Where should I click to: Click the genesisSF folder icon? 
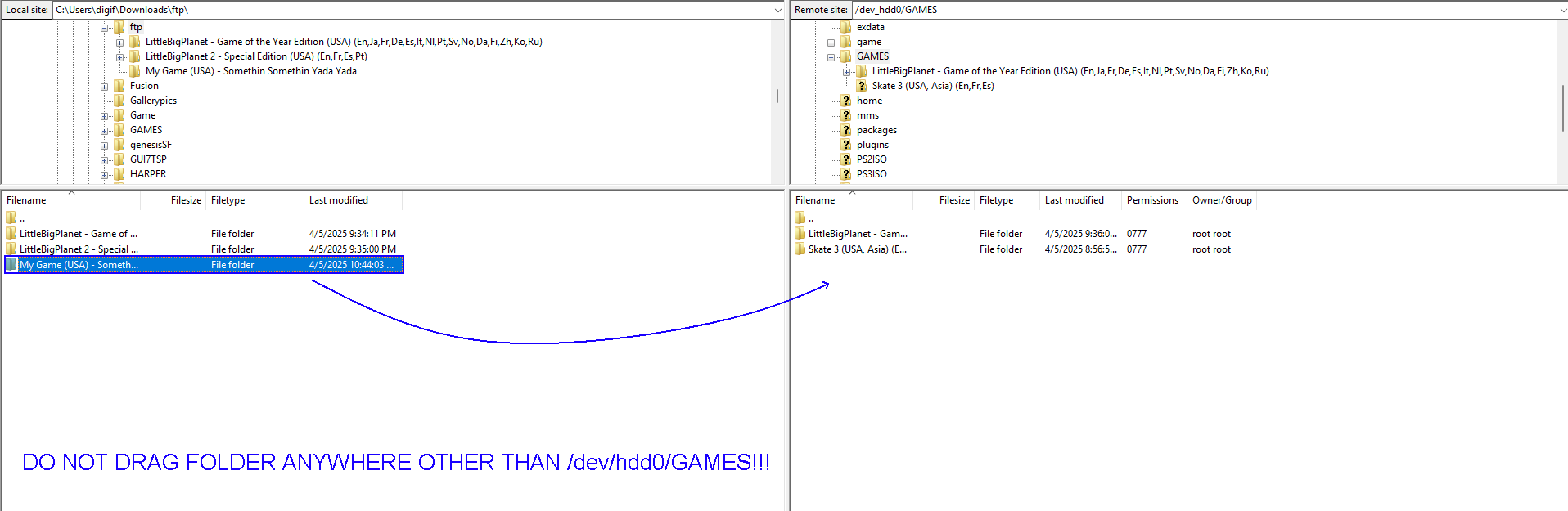coord(119,145)
